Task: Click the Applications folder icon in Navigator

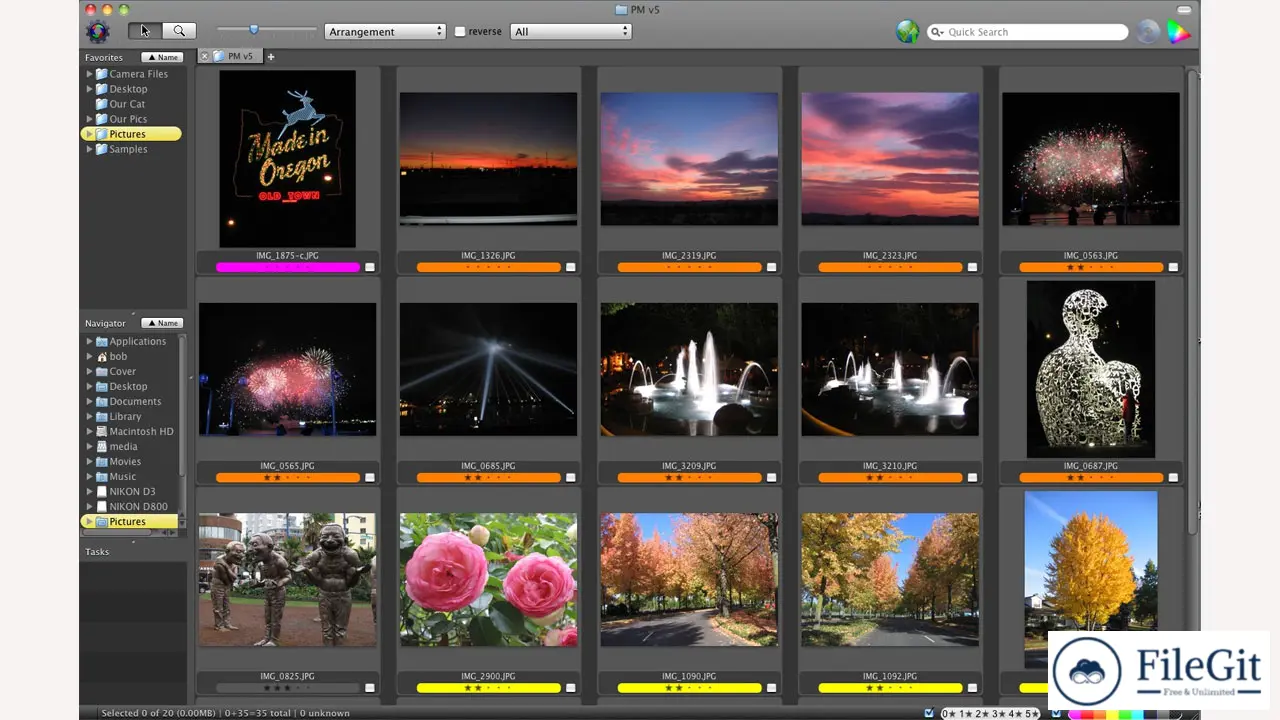Action: click(x=101, y=341)
